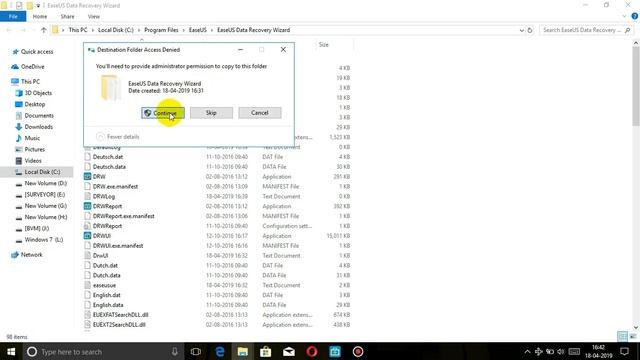Viewport: 640px width, 360px height.
Task: Open the View ribbon tab
Action: pos(93,16)
